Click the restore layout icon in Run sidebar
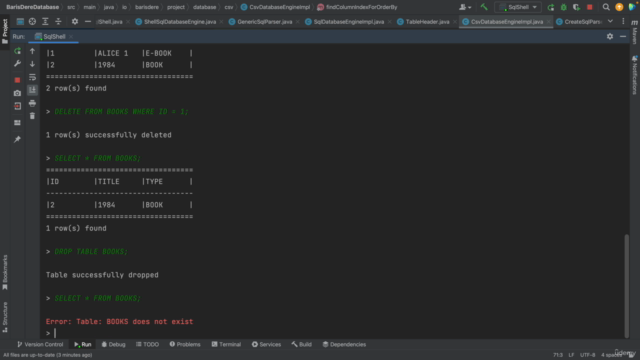The width and height of the screenshot is (640, 360). (x=17, y=122)
